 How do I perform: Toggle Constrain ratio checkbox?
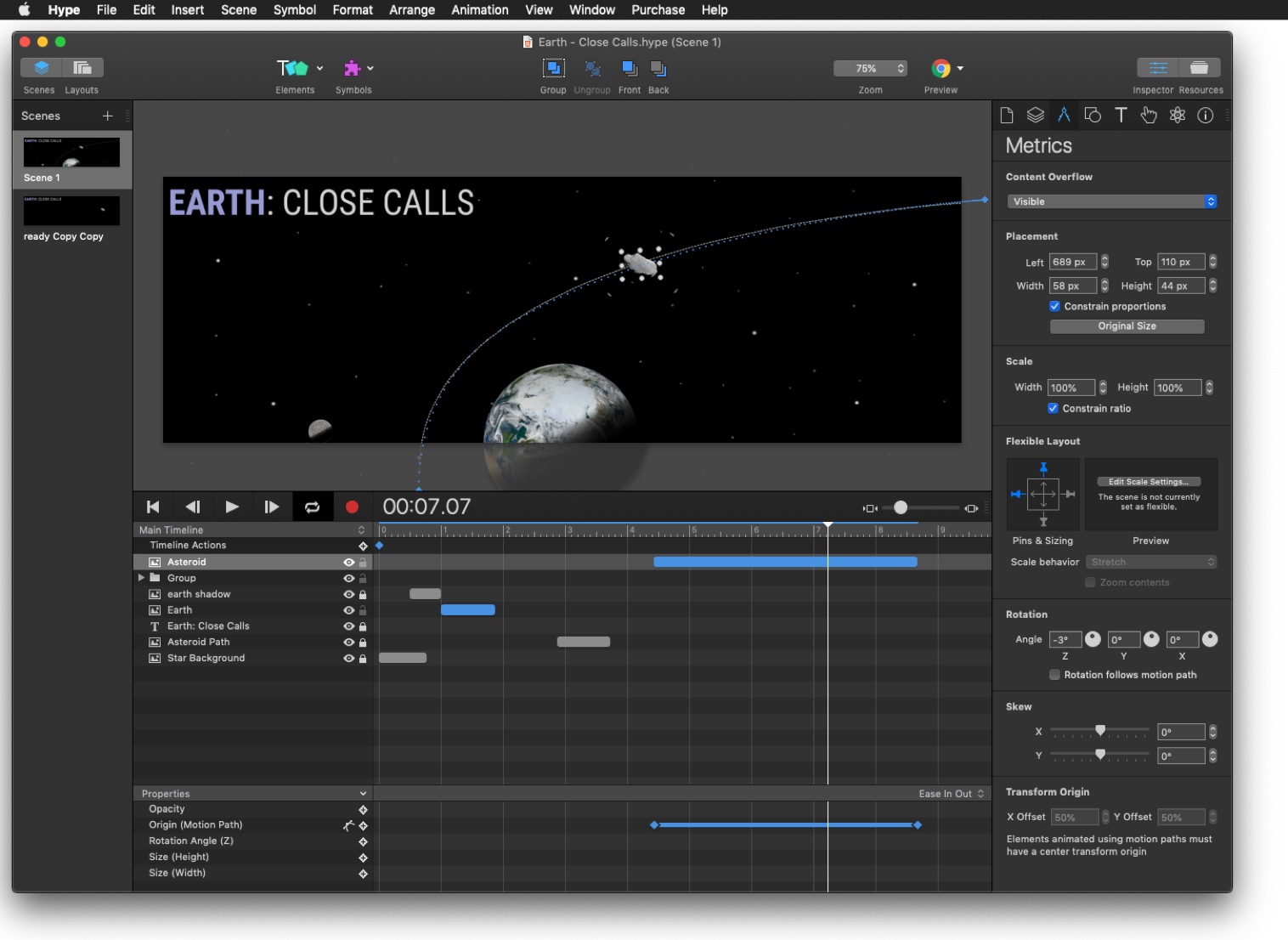coord(1053,409)
